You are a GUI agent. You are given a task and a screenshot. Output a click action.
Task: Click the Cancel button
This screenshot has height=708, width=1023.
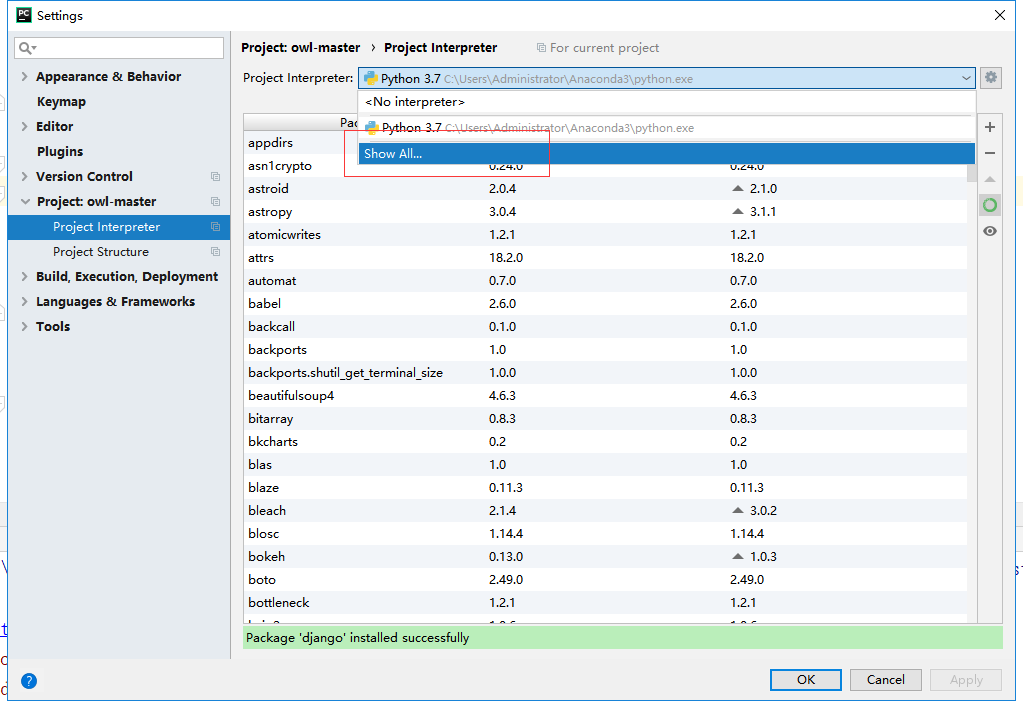pos(885,679)
